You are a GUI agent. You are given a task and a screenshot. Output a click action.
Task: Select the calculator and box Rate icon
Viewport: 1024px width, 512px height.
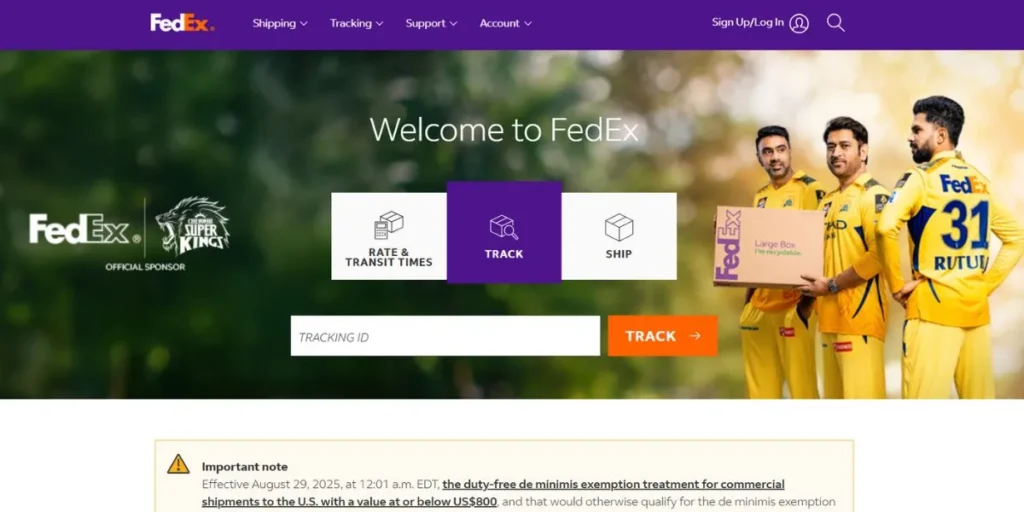(389, 225)
